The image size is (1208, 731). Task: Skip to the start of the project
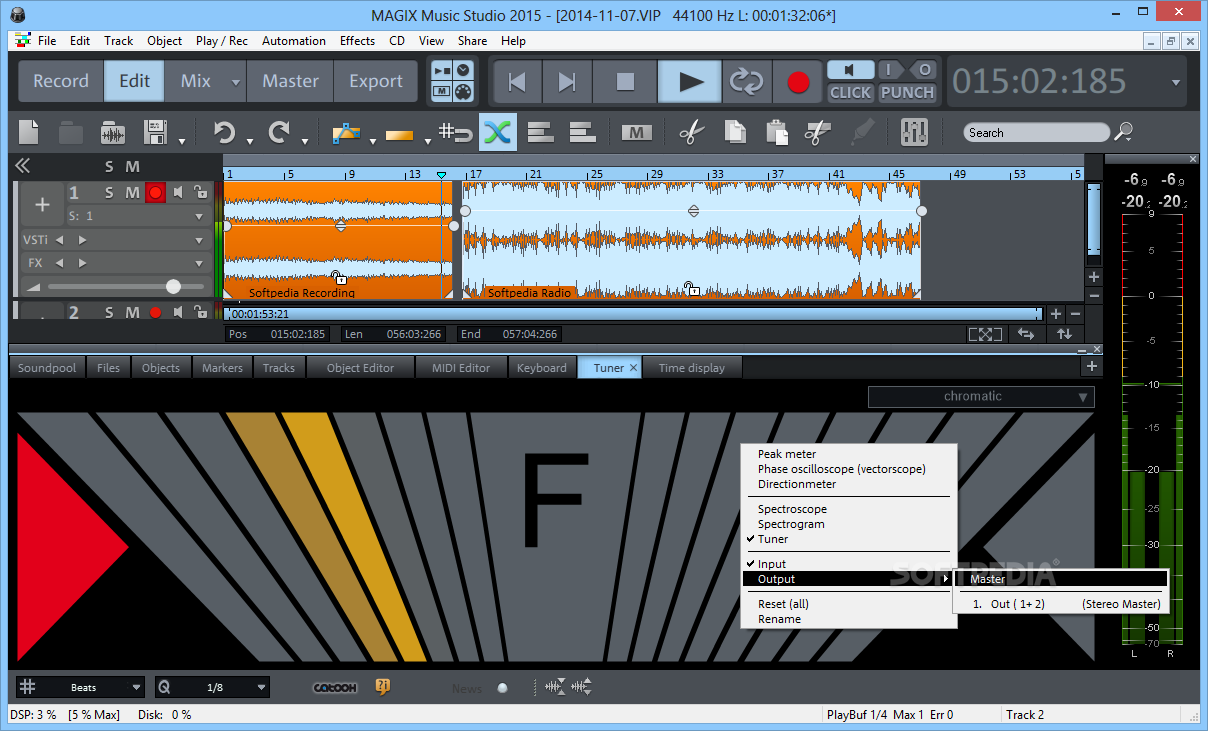pyautogui.click(x=517, y=82)
